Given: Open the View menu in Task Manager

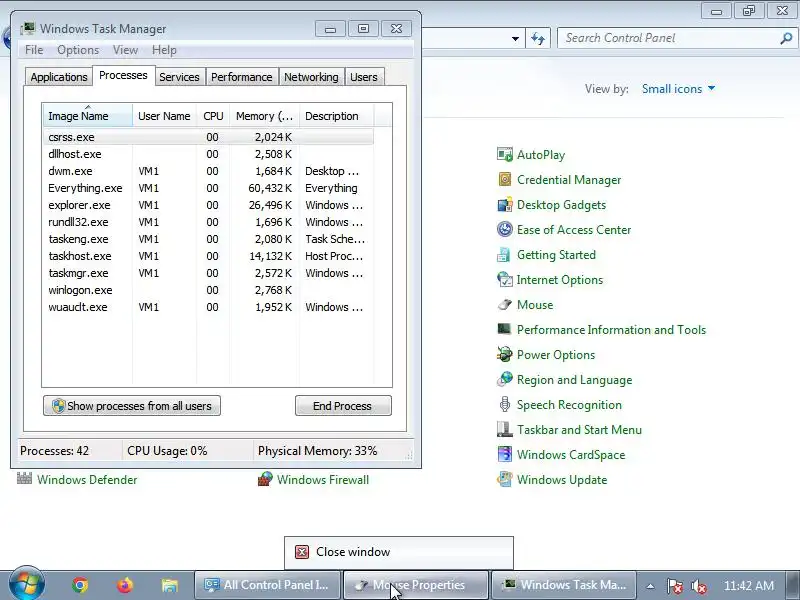Looking at the screenshot, I should pyautogui.click(x=126, y=50).
